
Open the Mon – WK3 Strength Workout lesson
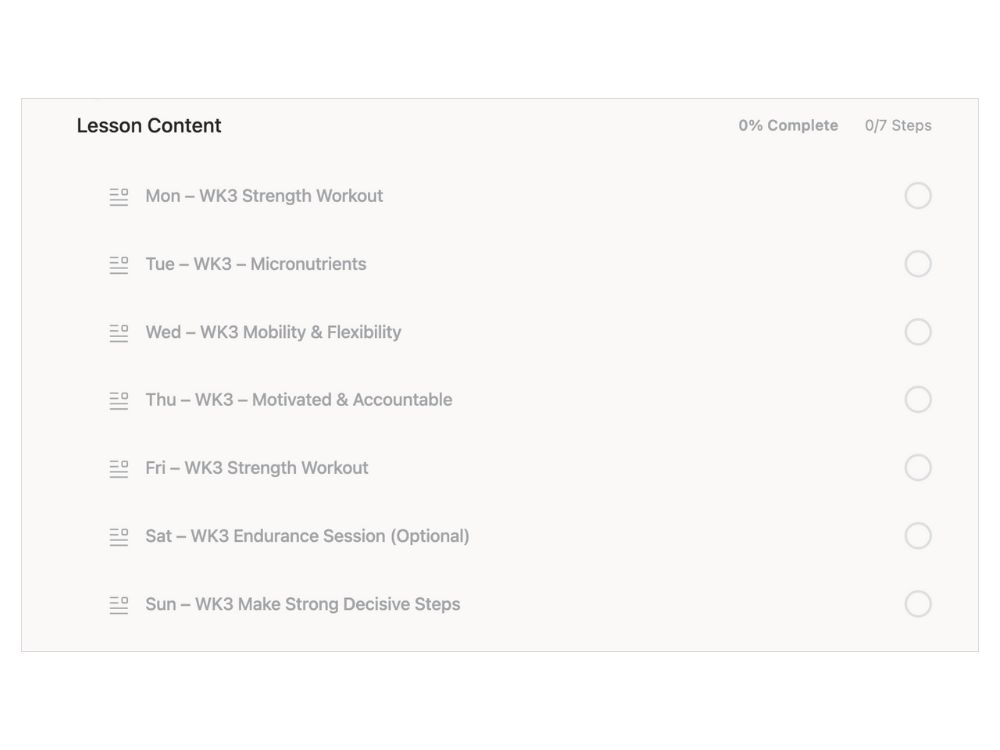coord(264,196)
